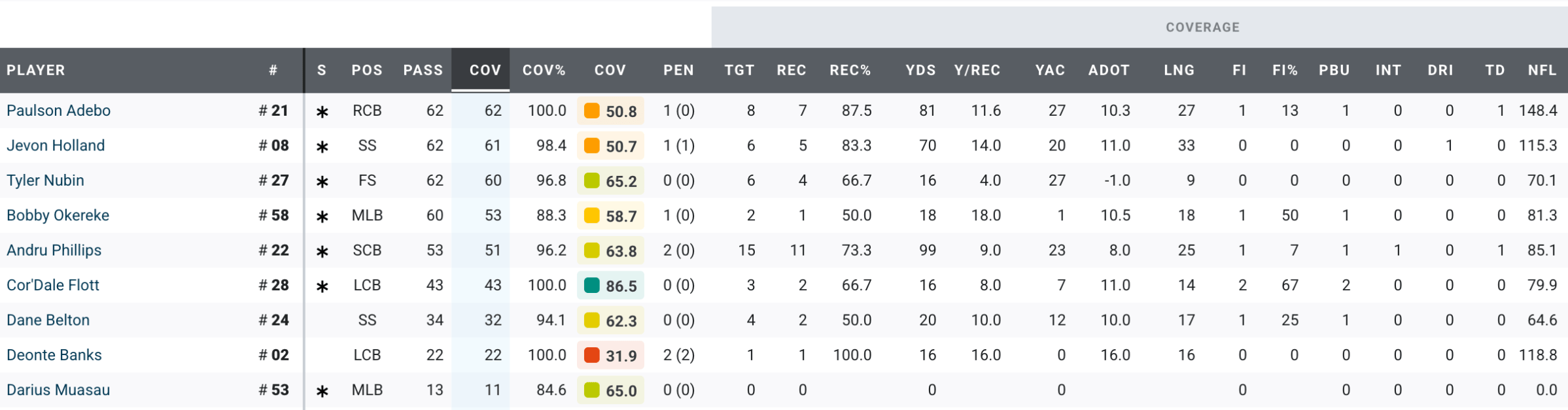The height and width of the screenshot is (410, 1568).
Task: Select the starter asterisk for Tyler Nubin
Action: click(322, 182)
